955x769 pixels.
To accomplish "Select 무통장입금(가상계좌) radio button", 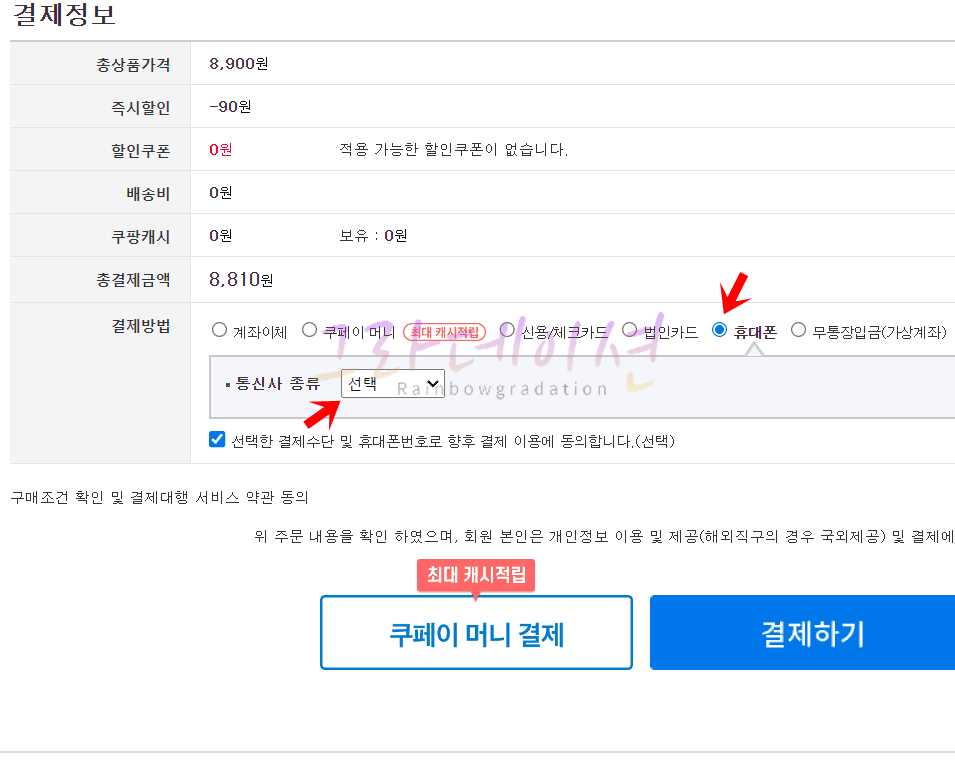I will [798, 330].
